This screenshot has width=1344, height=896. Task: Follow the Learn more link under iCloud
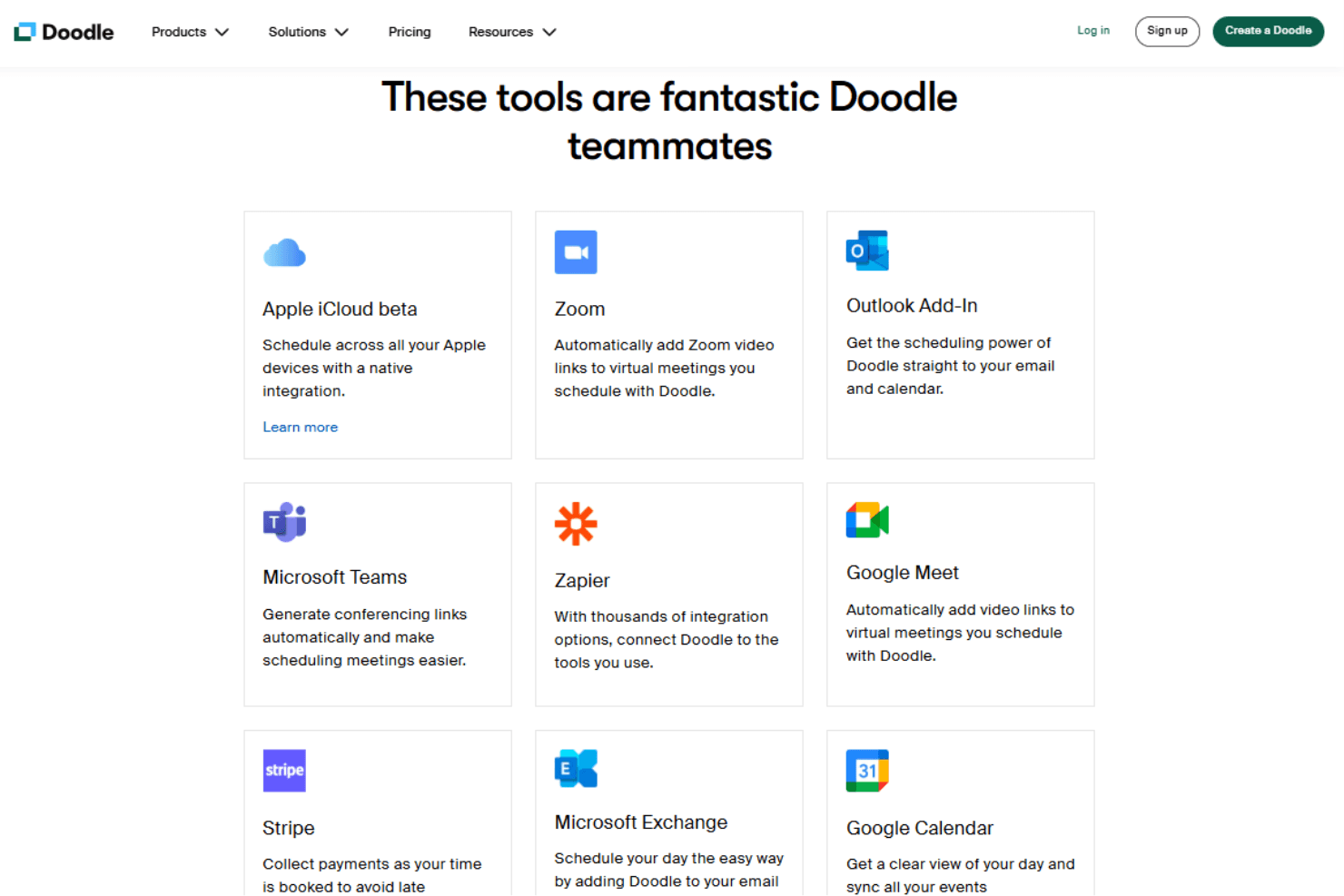pos(301,427)
